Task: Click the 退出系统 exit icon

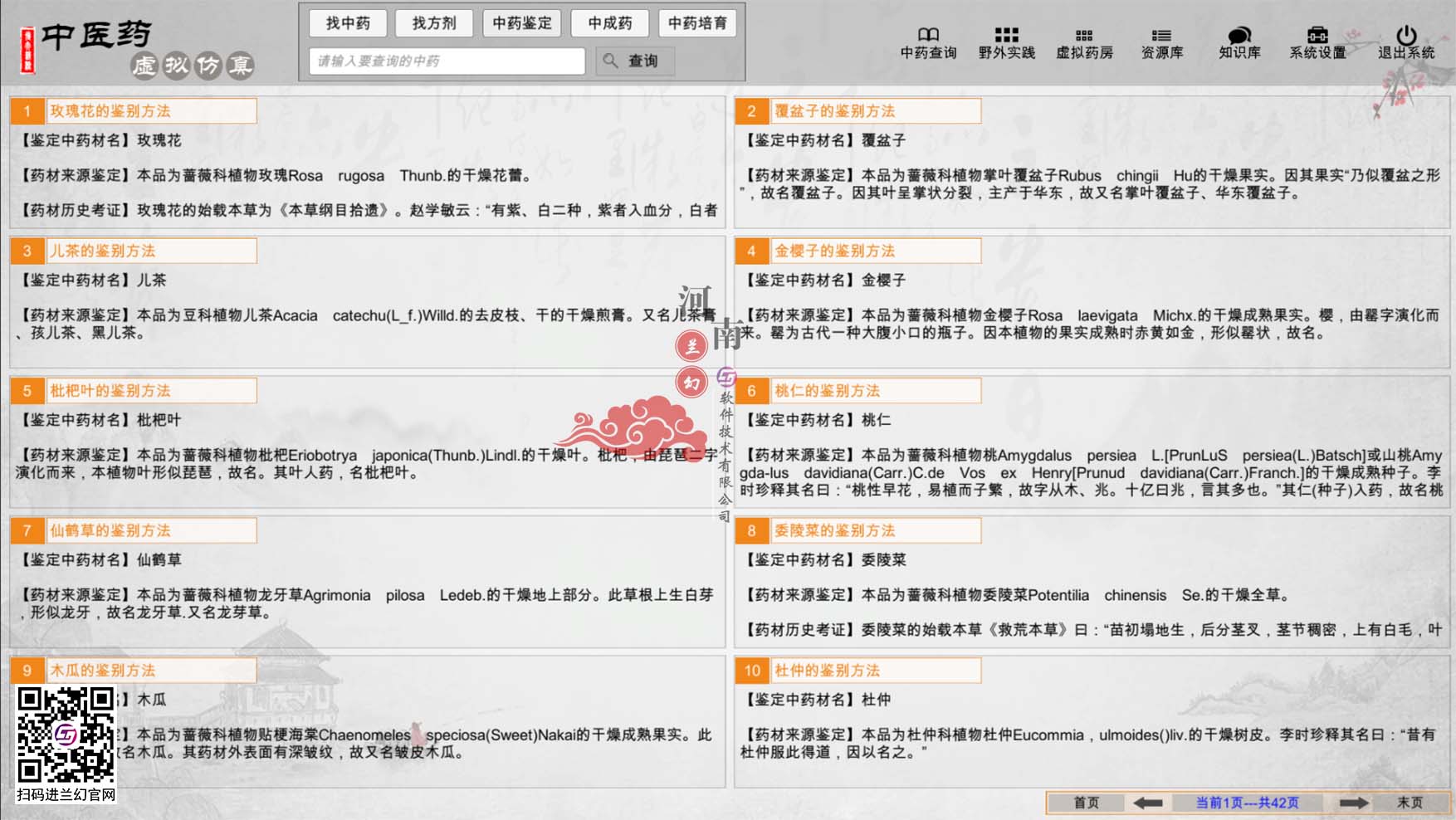Action: pos(1404,43)
